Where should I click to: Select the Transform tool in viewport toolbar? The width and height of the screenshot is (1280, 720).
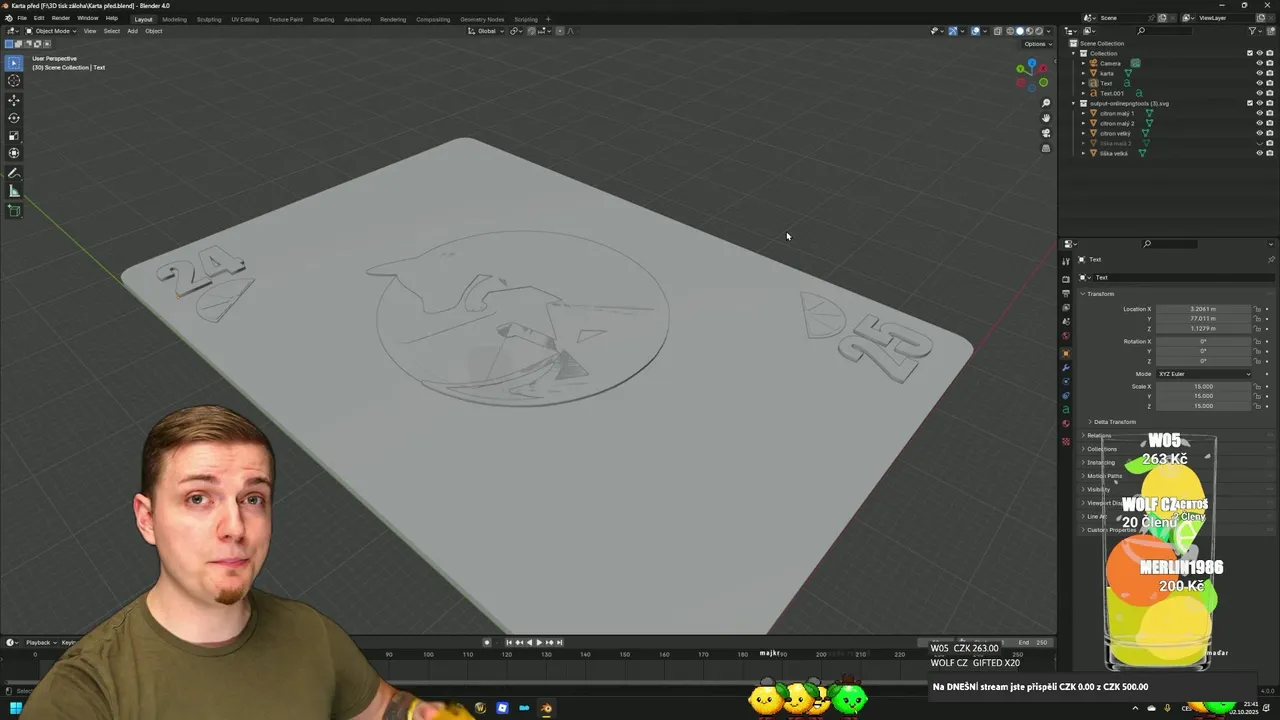(x=14, y=153)
